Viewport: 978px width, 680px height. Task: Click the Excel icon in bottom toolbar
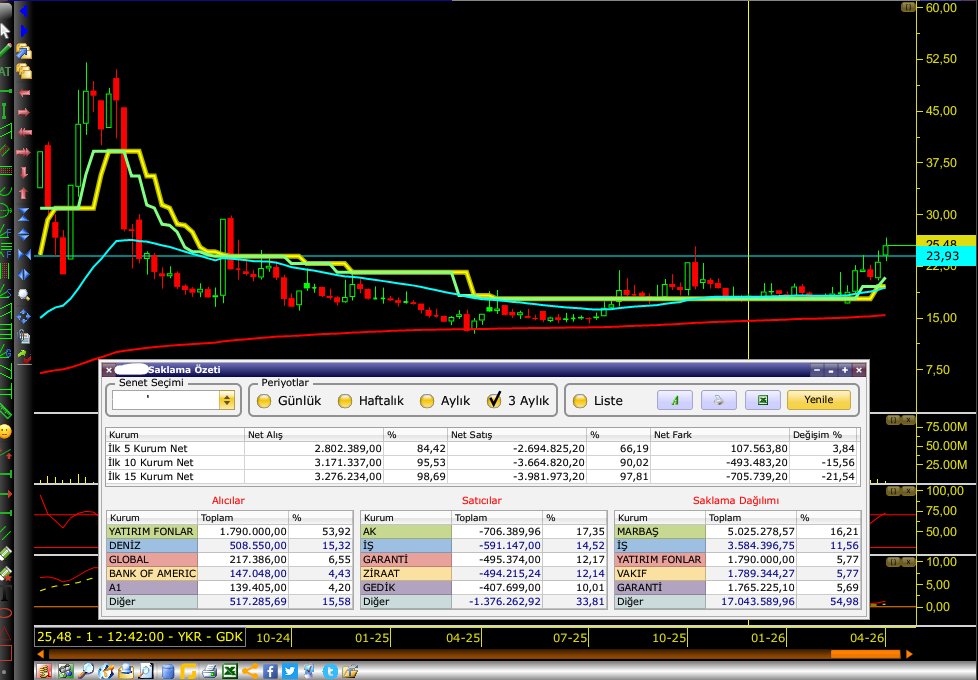pos(230,671)
